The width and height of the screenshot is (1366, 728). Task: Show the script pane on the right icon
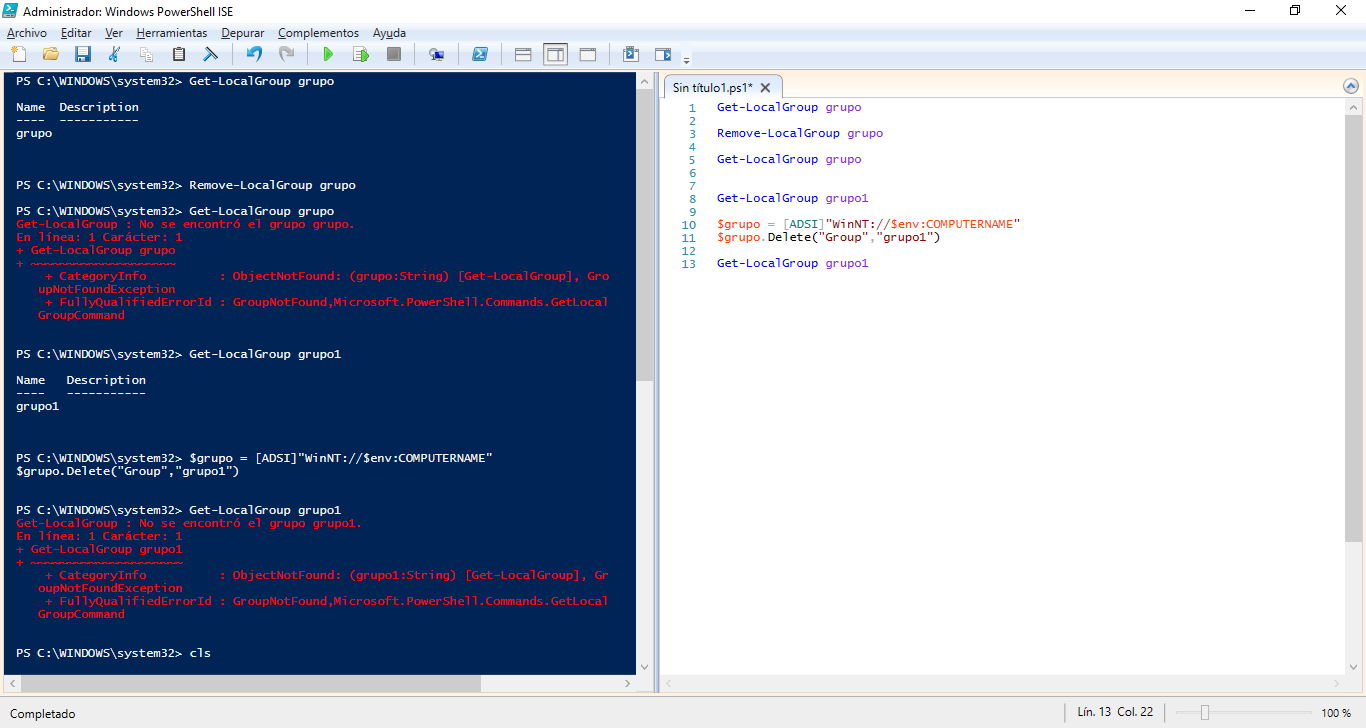click(x=555, y=54)
